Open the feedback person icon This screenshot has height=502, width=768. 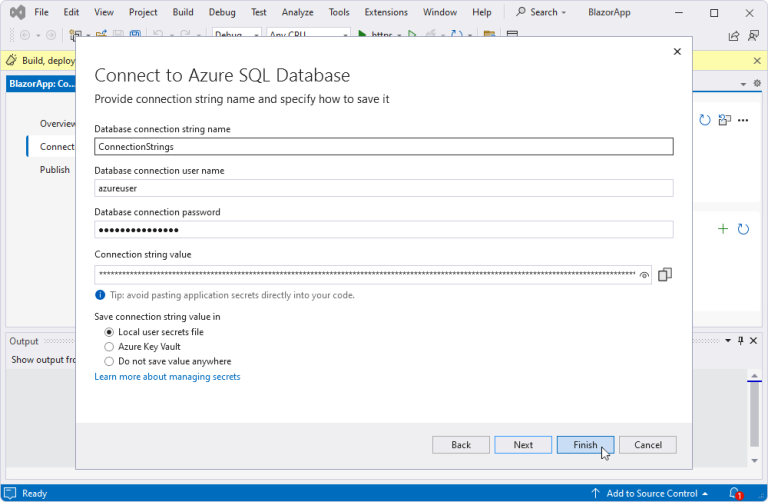(753, 36)
